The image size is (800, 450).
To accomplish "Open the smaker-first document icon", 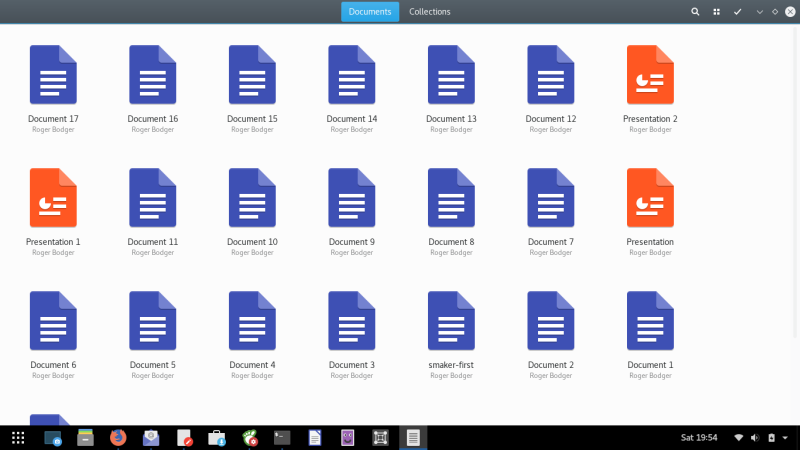I will (451, 320).
